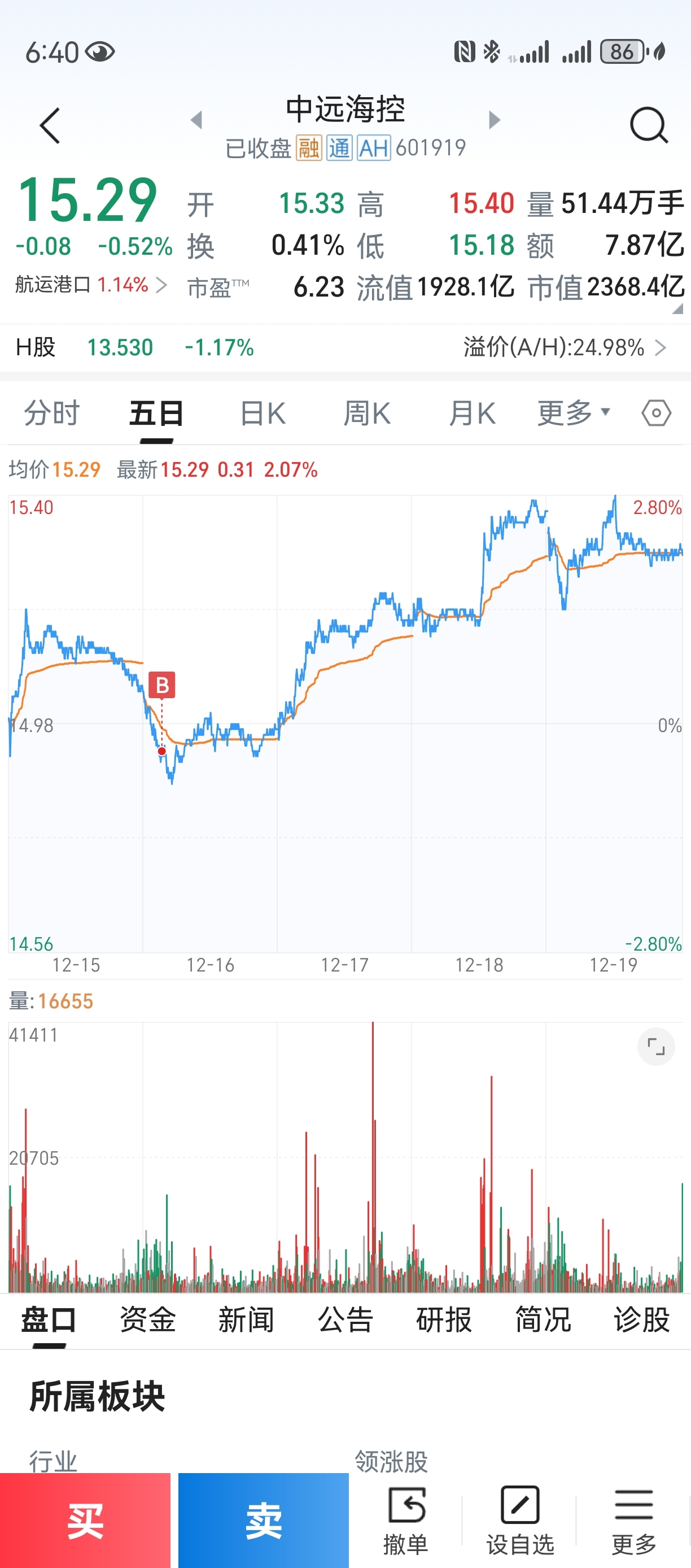Tap the 撤单 cancel order icon

click(x=406, y=1505)
